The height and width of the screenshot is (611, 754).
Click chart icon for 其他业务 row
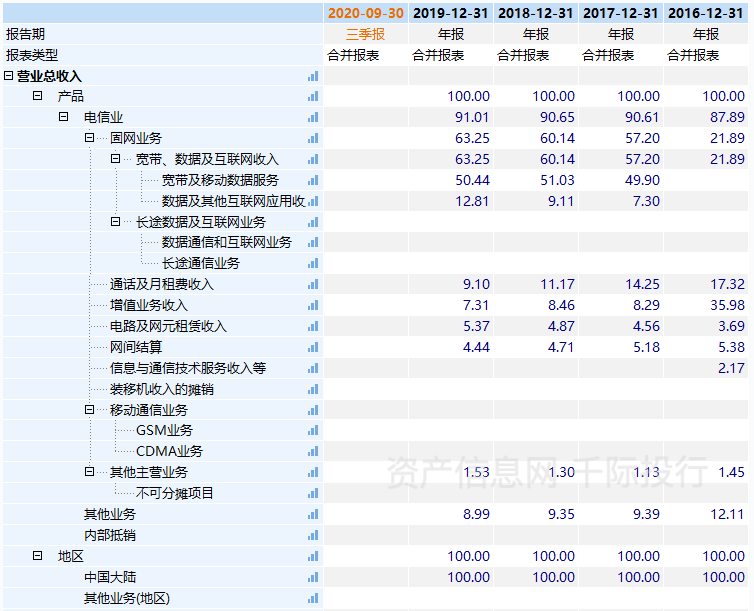pyautogui.click(x=313, y=514)
